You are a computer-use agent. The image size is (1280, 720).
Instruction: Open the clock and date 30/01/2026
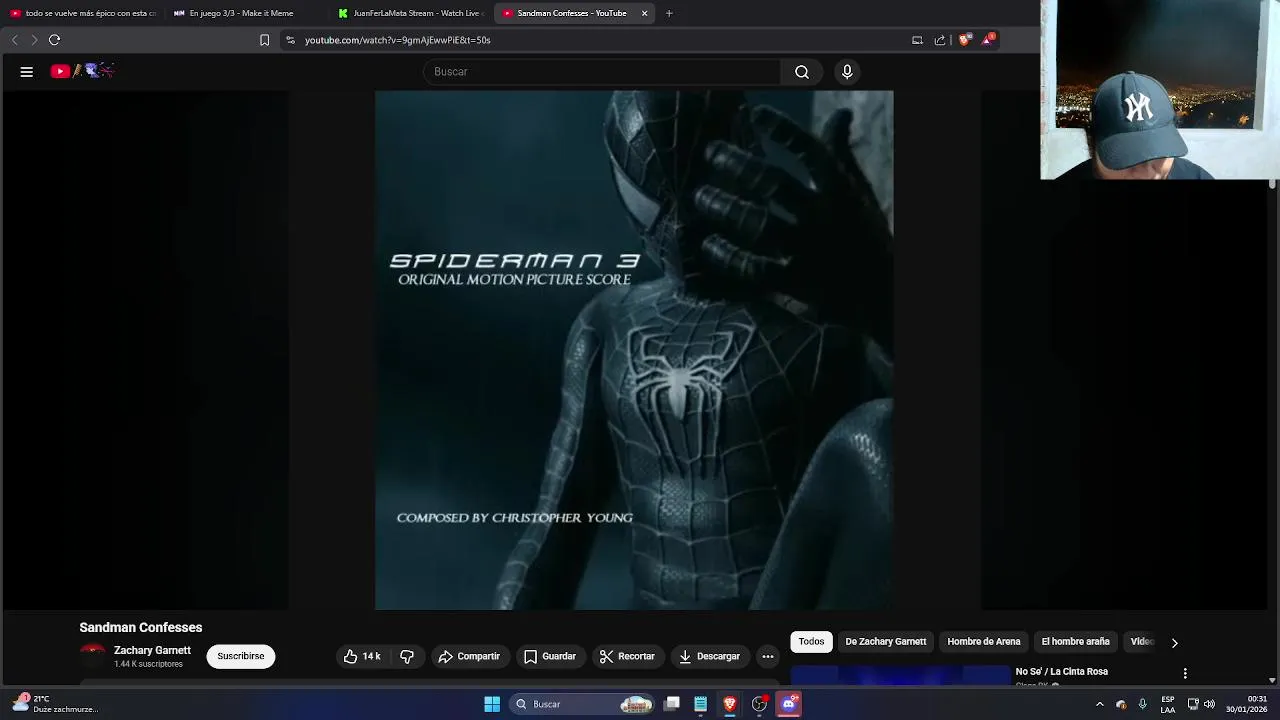(x=1246, y=704)
